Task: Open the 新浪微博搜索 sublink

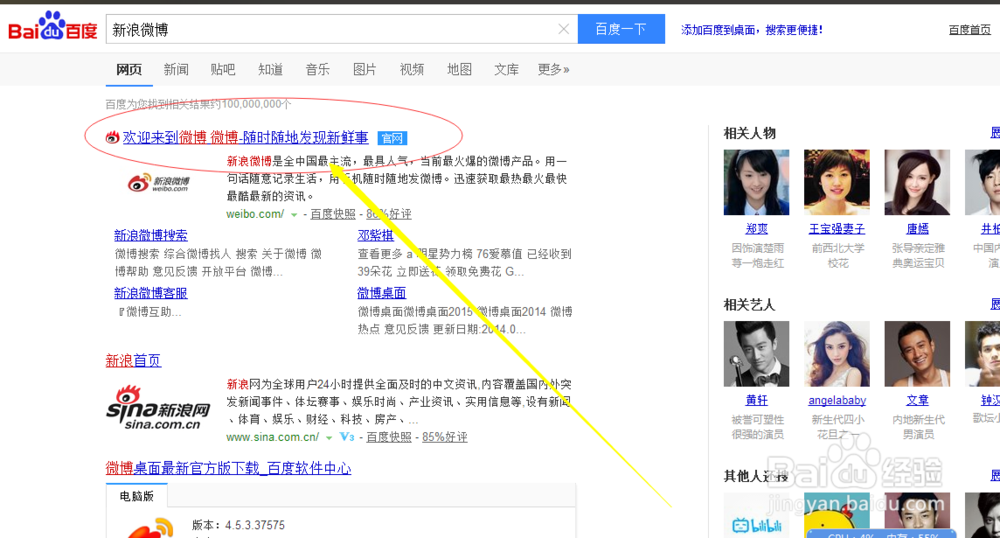Action: tap(151, 235)
